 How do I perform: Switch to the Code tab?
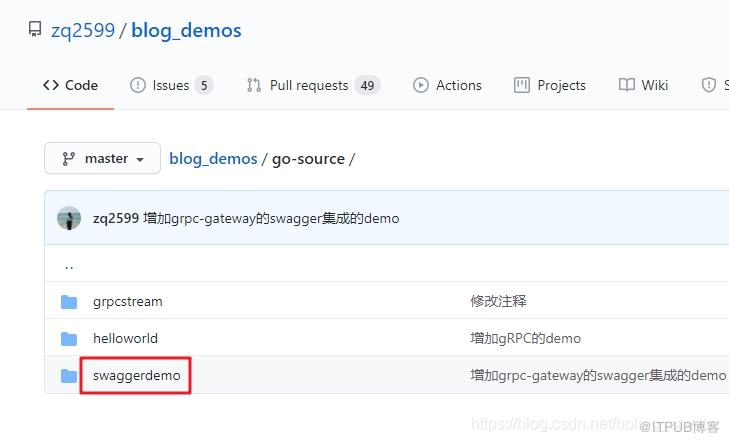pos(70,86)
